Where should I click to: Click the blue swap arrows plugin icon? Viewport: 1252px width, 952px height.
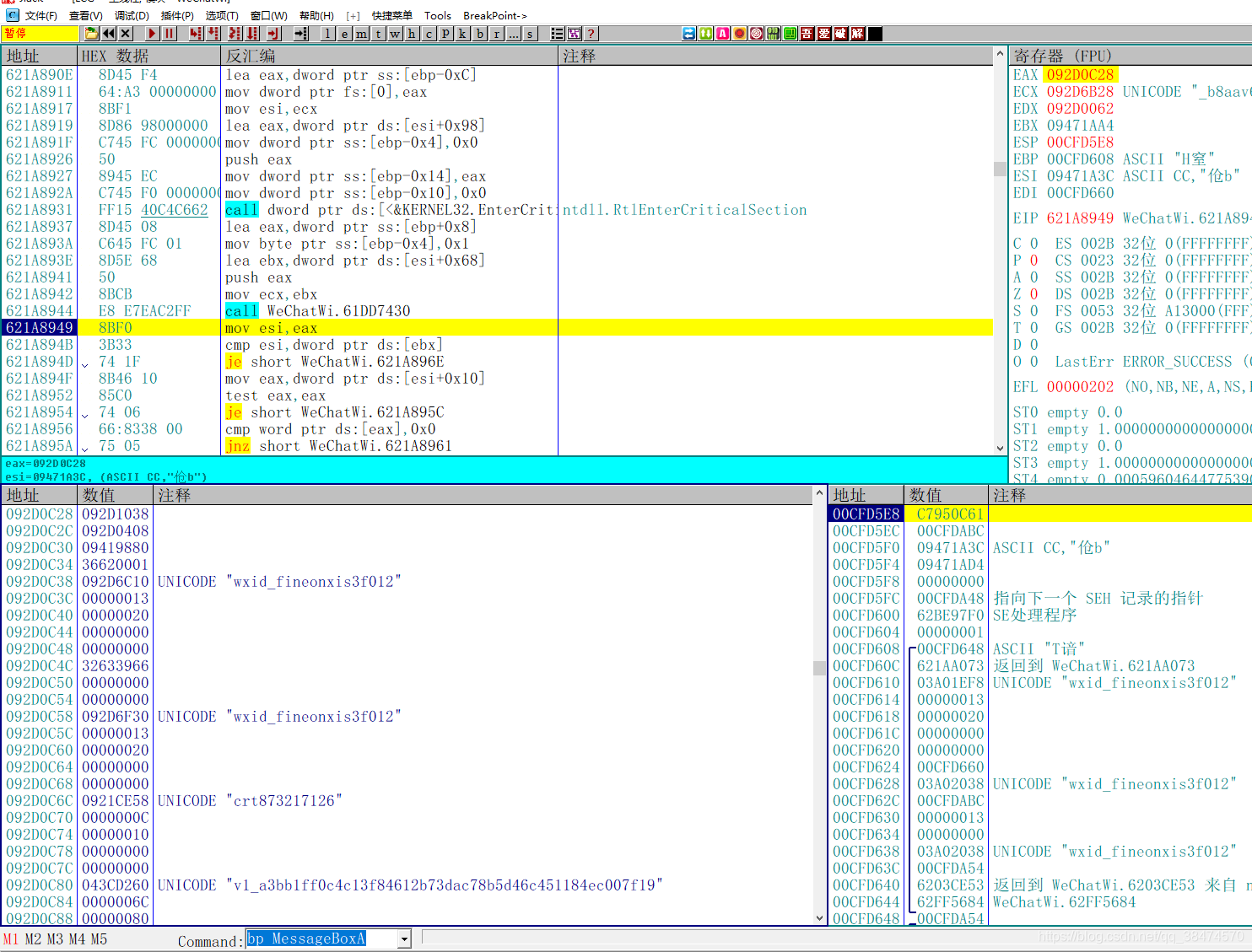coord(689,34)
